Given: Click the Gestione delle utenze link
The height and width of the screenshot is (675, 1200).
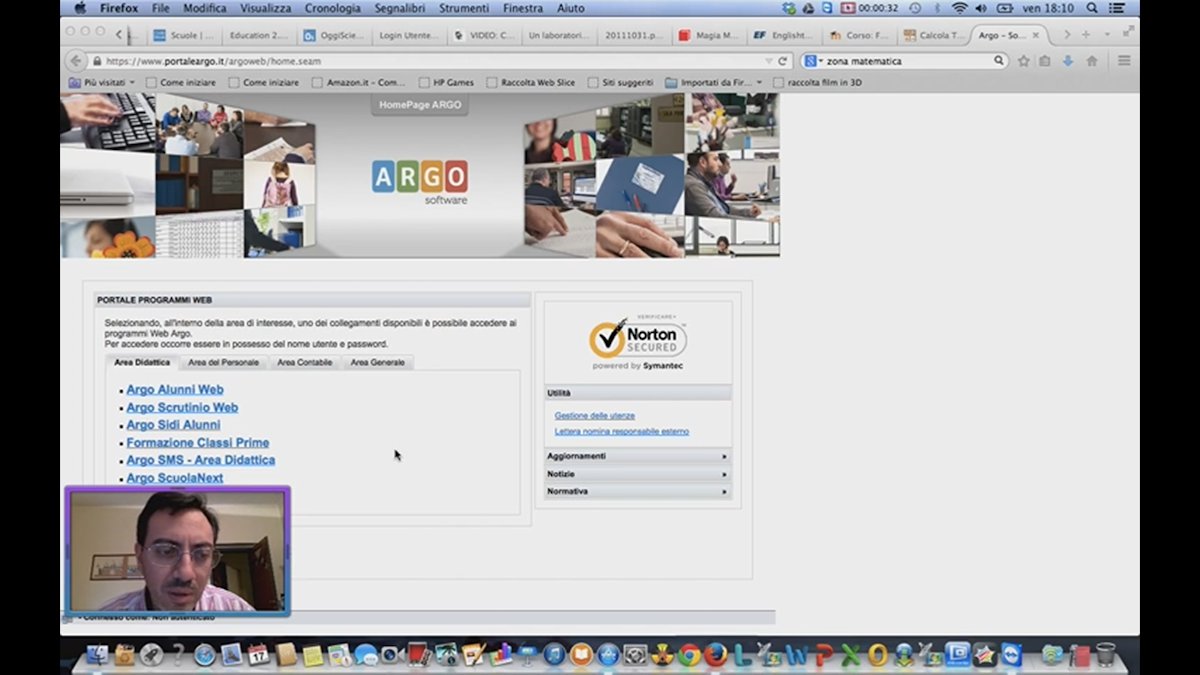Looking at the screenshot, I should [x=595, y=415].
